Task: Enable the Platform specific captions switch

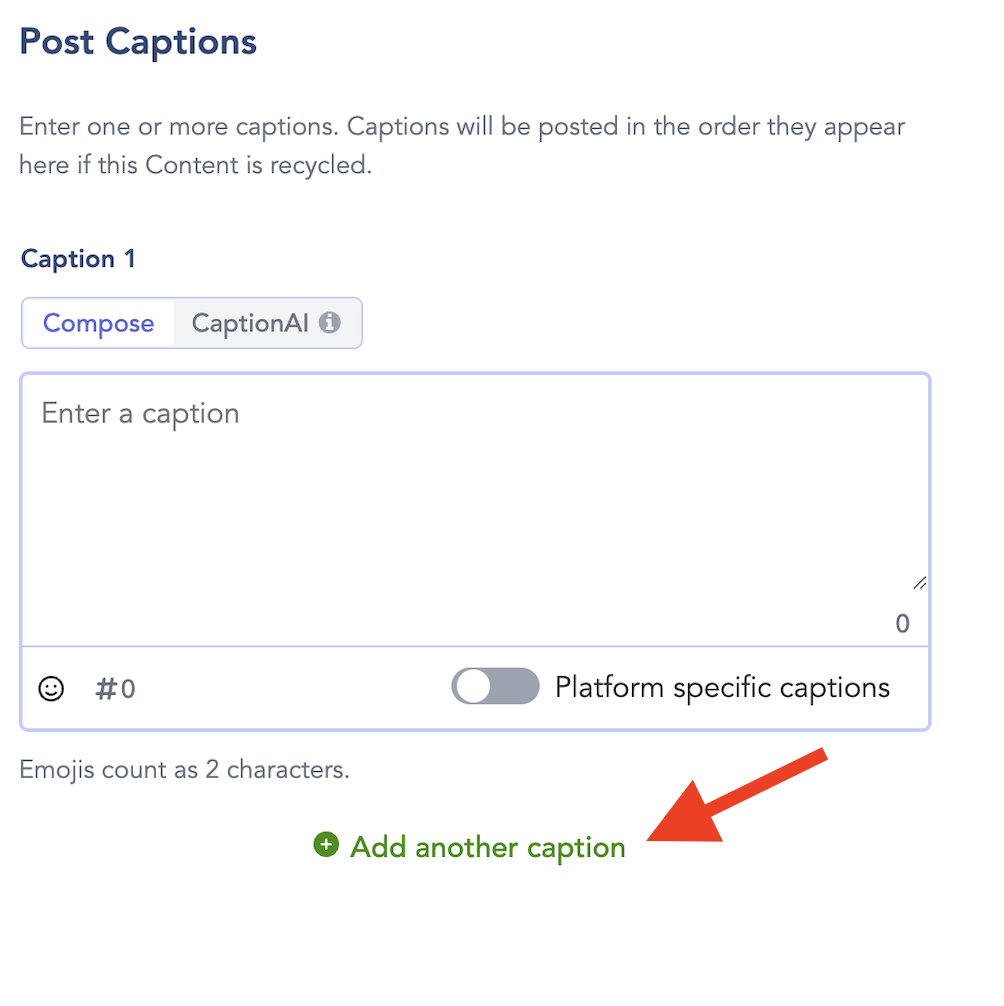Action: pos(495,686)
